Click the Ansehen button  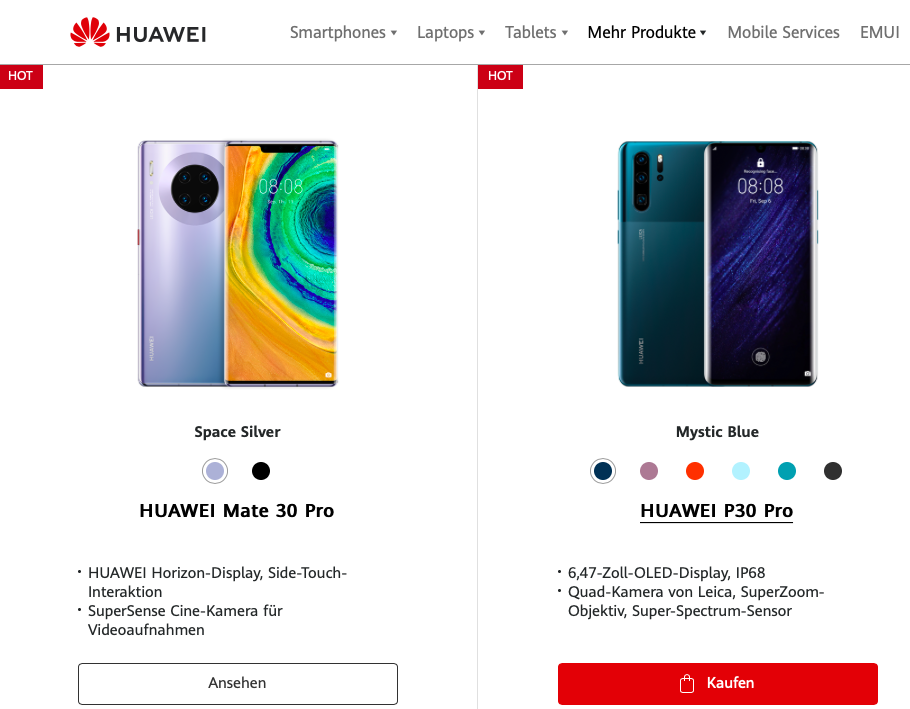tap(238, 683)
